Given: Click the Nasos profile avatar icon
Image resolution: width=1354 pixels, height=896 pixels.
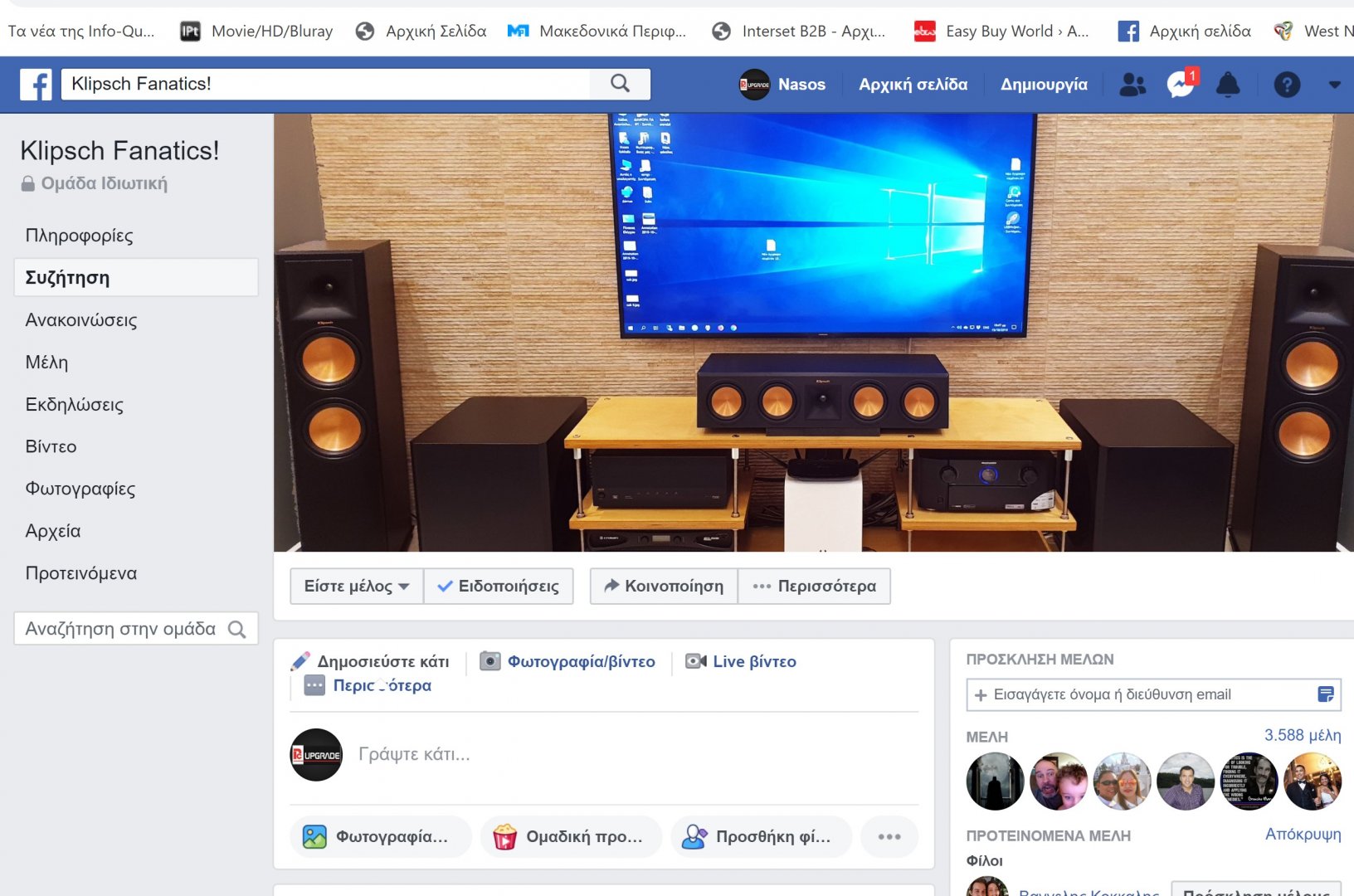Looking at the screenshot, I should (754, 85).
